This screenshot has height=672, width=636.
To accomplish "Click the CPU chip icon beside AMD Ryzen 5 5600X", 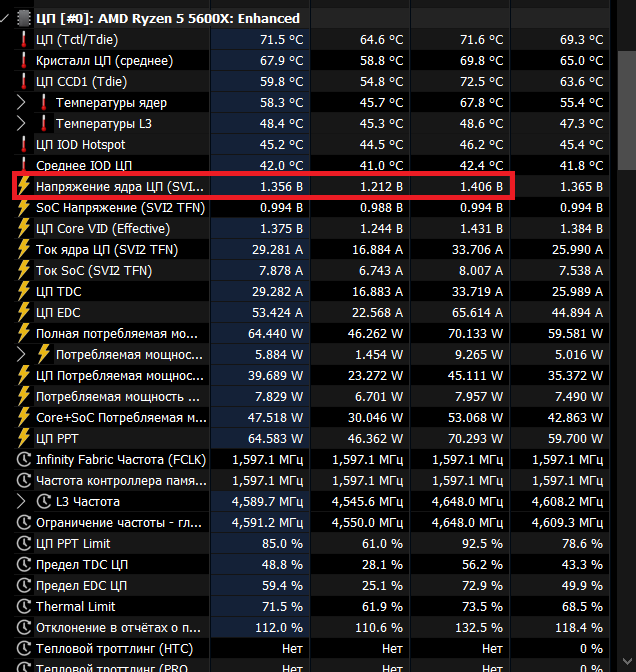I will [24, 18].
